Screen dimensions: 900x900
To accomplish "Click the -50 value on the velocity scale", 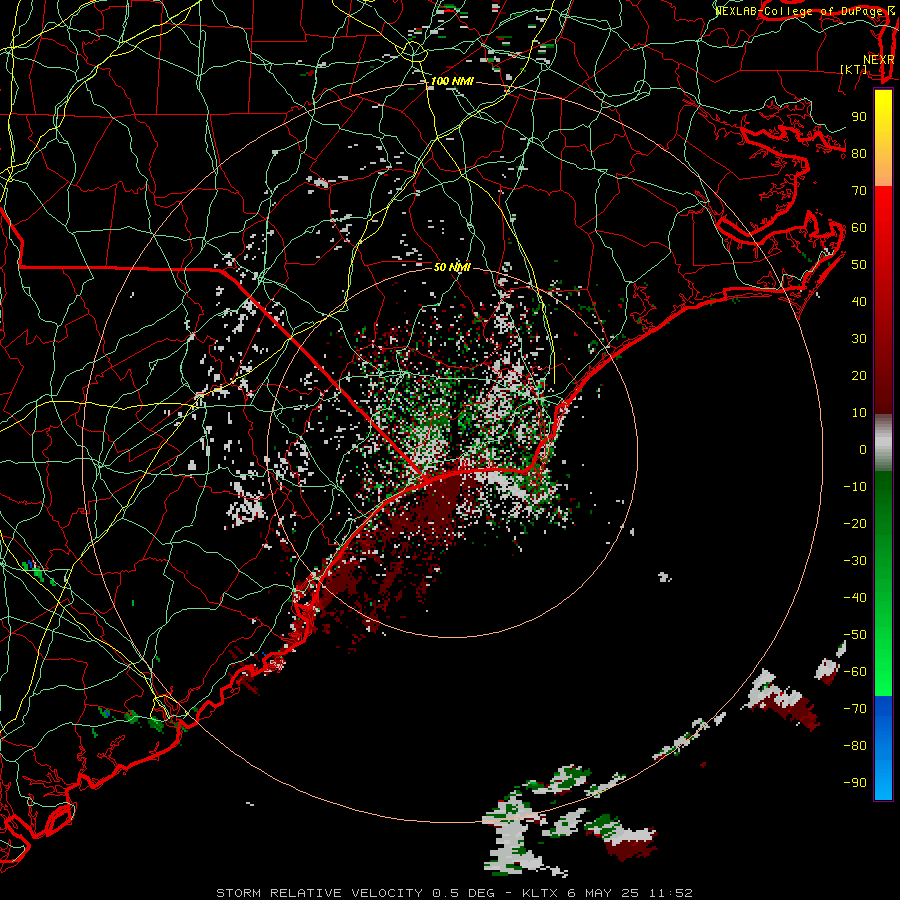I will point(855,635).
